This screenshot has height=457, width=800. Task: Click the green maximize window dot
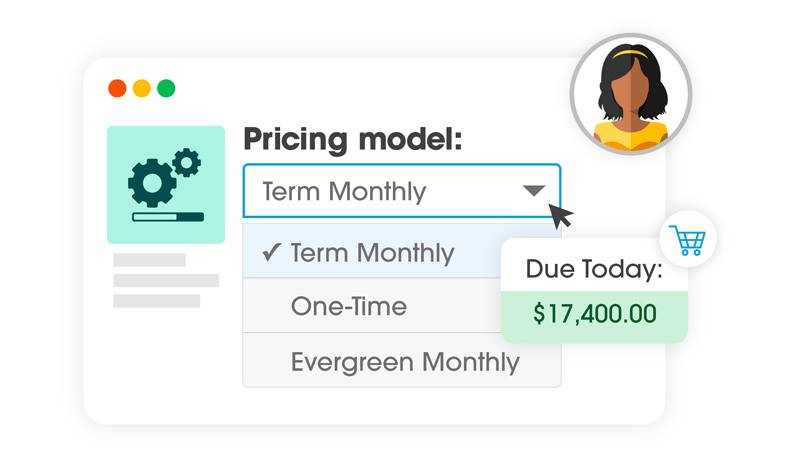166,88
